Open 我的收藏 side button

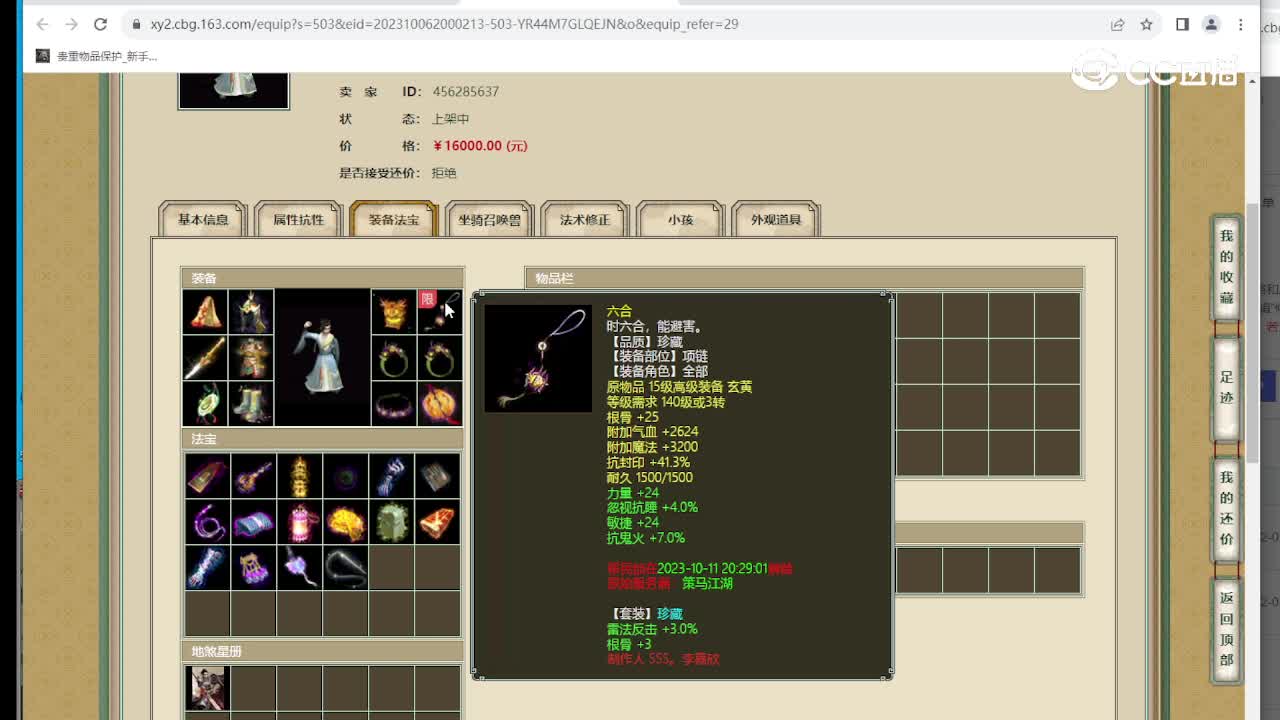click(1227, 267)
